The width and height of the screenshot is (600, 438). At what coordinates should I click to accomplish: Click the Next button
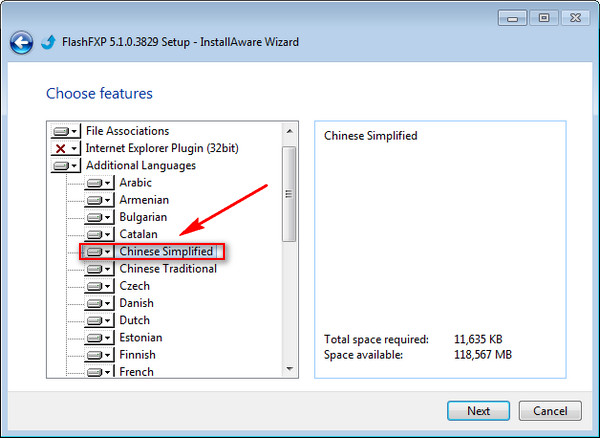coord(478,411)
